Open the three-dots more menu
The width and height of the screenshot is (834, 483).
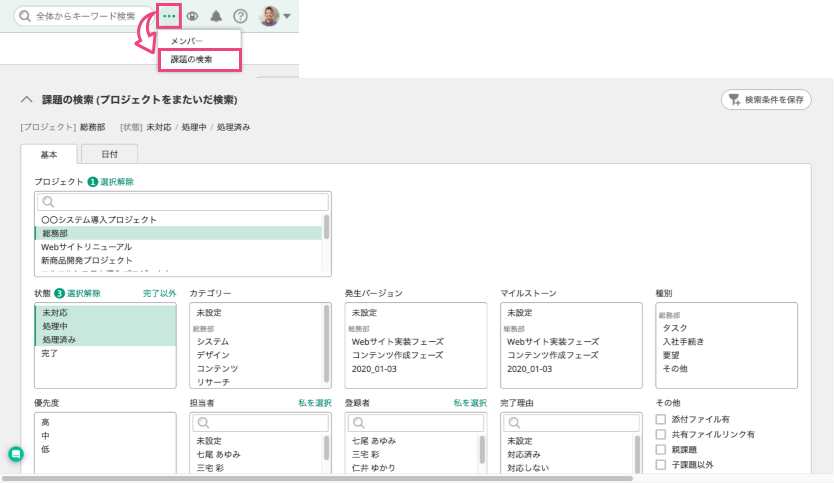[169, 16]
